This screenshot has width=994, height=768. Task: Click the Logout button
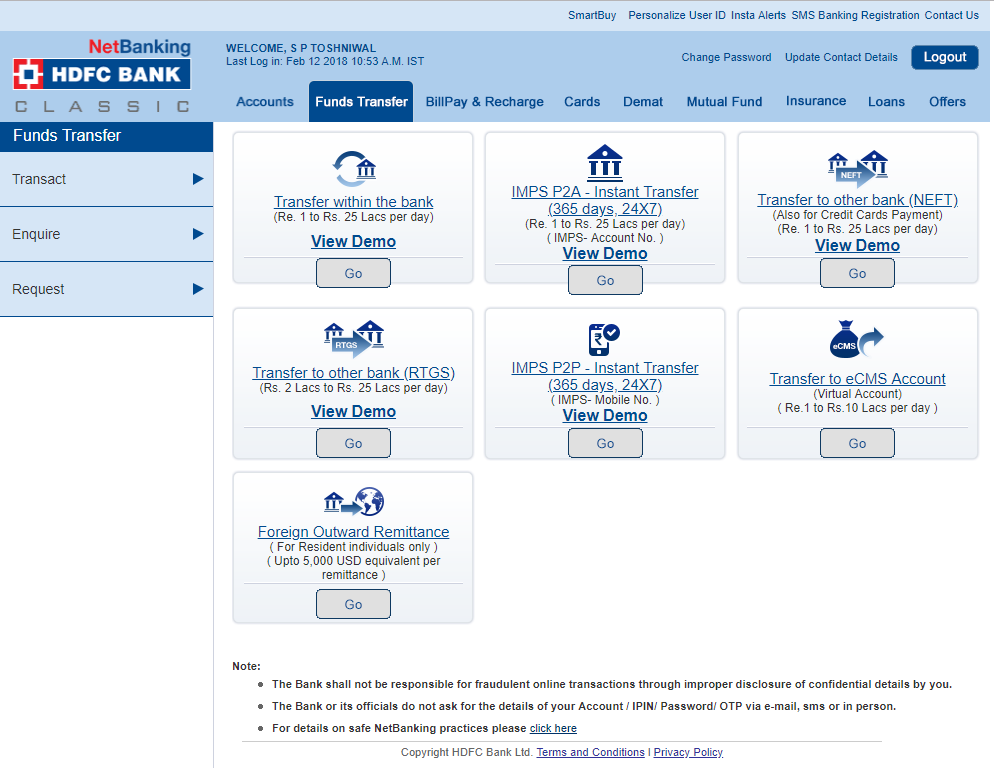[945, 57]
